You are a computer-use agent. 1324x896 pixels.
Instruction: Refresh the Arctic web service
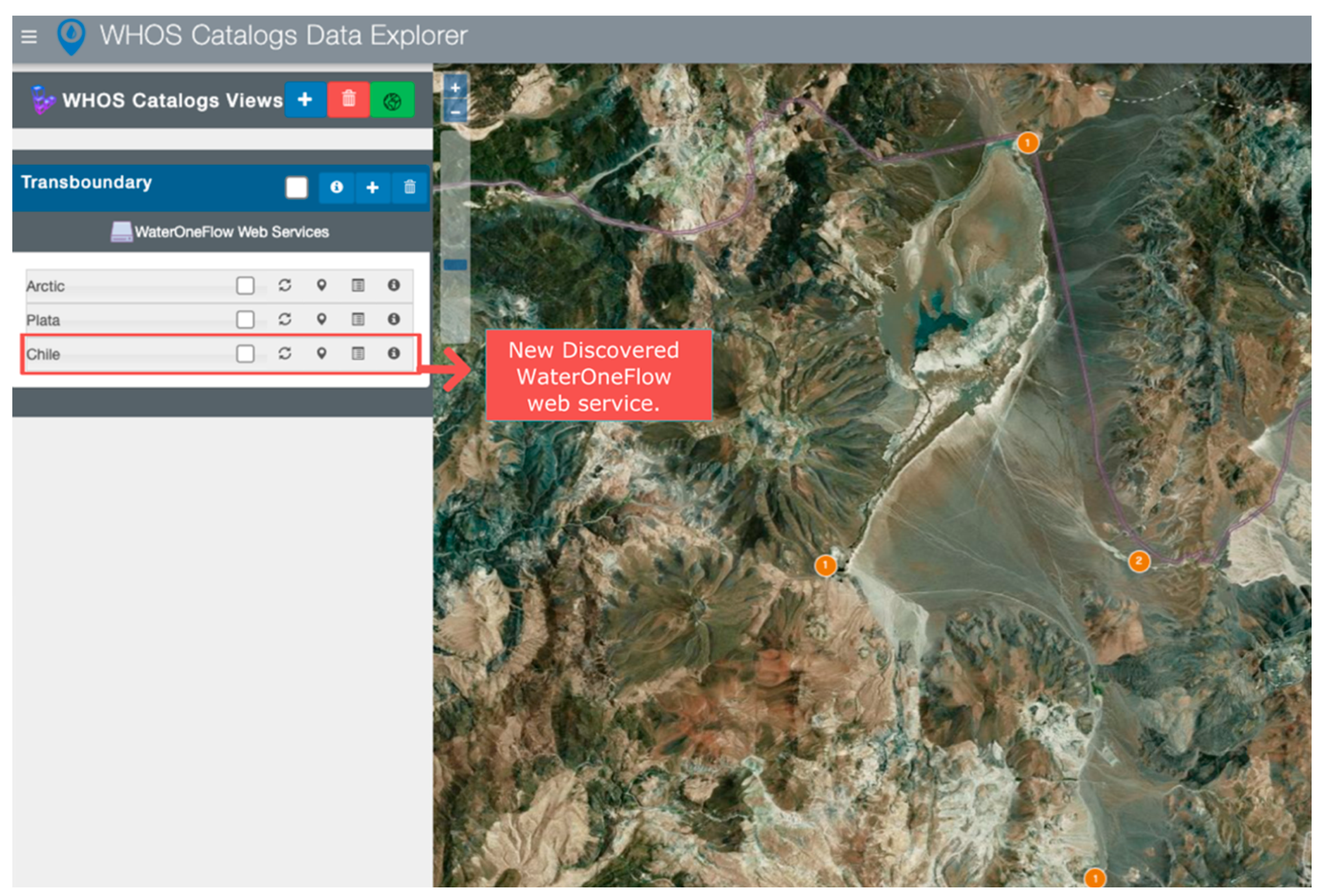(285, 285)
